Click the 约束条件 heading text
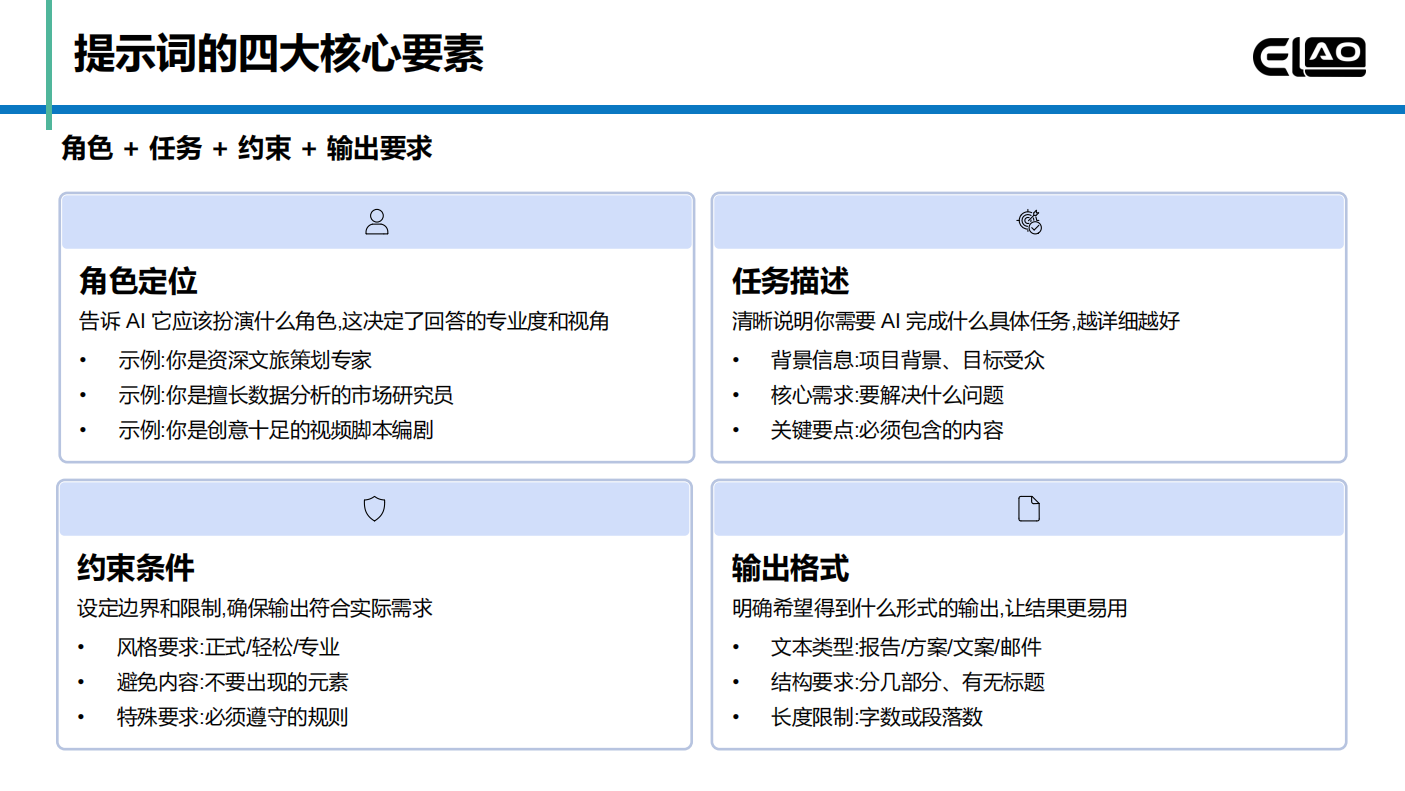Viewport: 1405px width, 791px height. coord(136,568)
